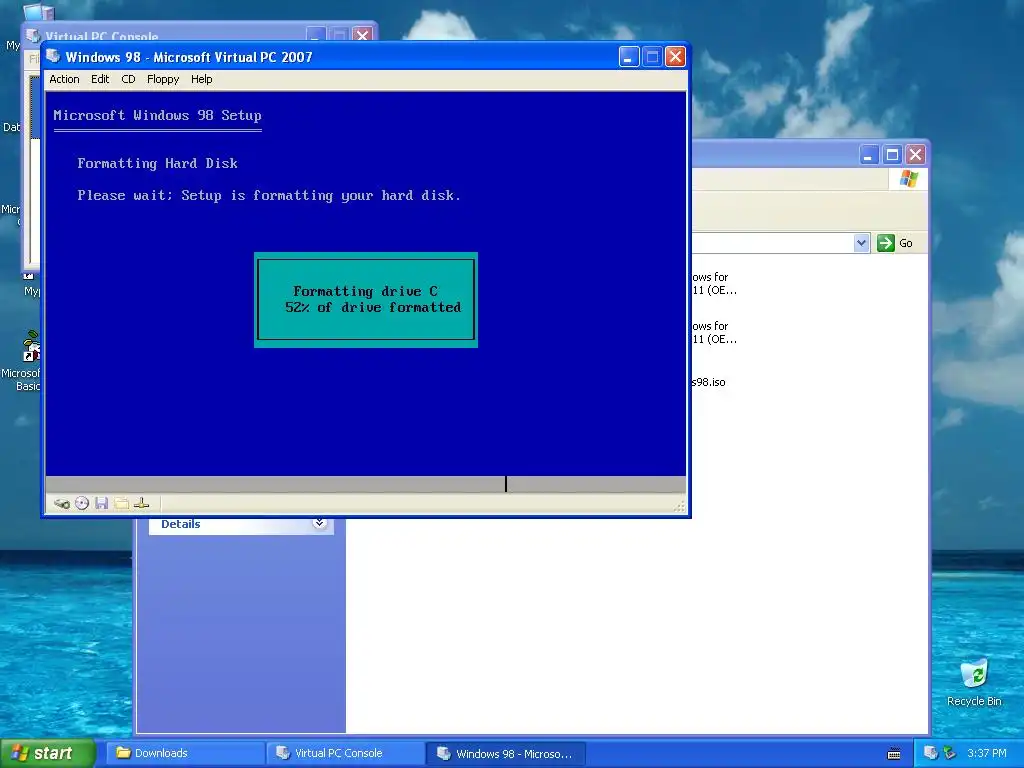The width and height of the screenshot is (1024, 768).
Task: Close the Windows 98 Virtual PC window
Action: 675,57
